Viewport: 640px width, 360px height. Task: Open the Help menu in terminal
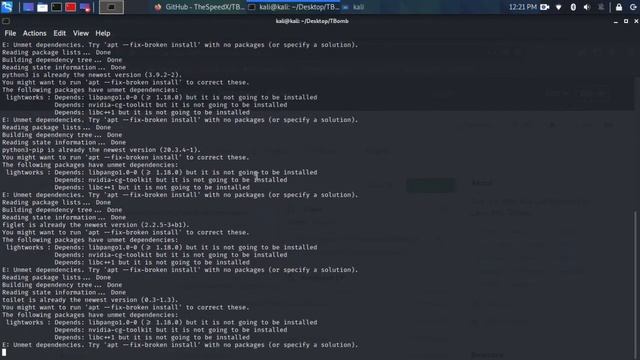click(x=103, y=33)
